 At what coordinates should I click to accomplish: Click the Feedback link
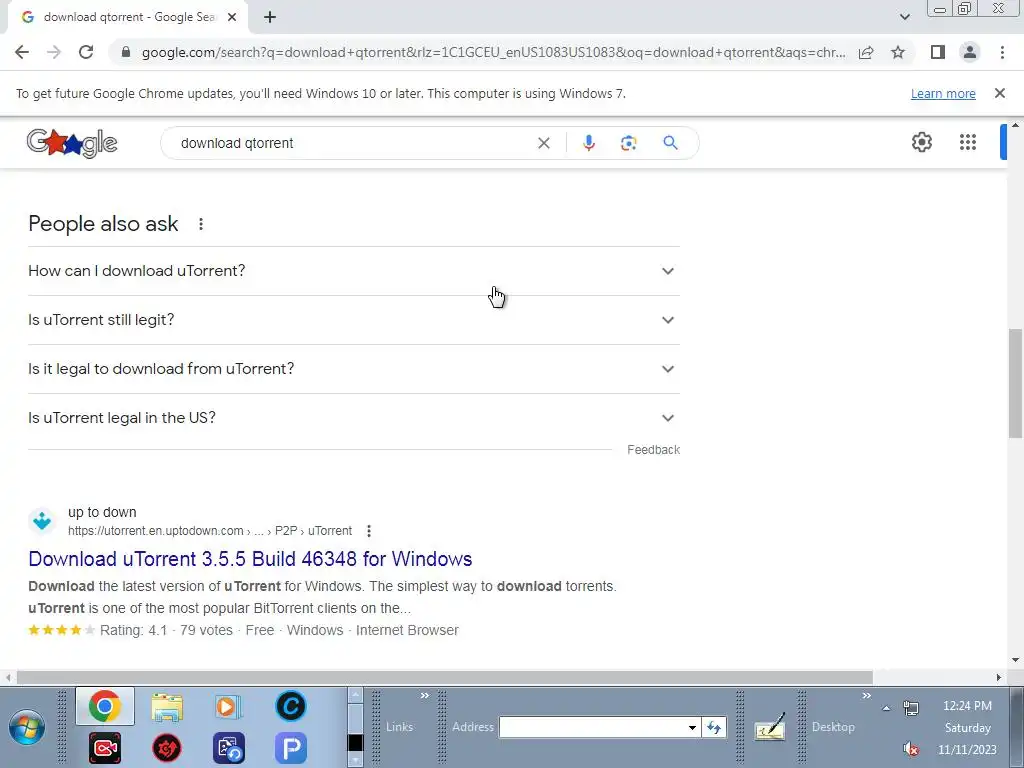[x=654, y=450]
